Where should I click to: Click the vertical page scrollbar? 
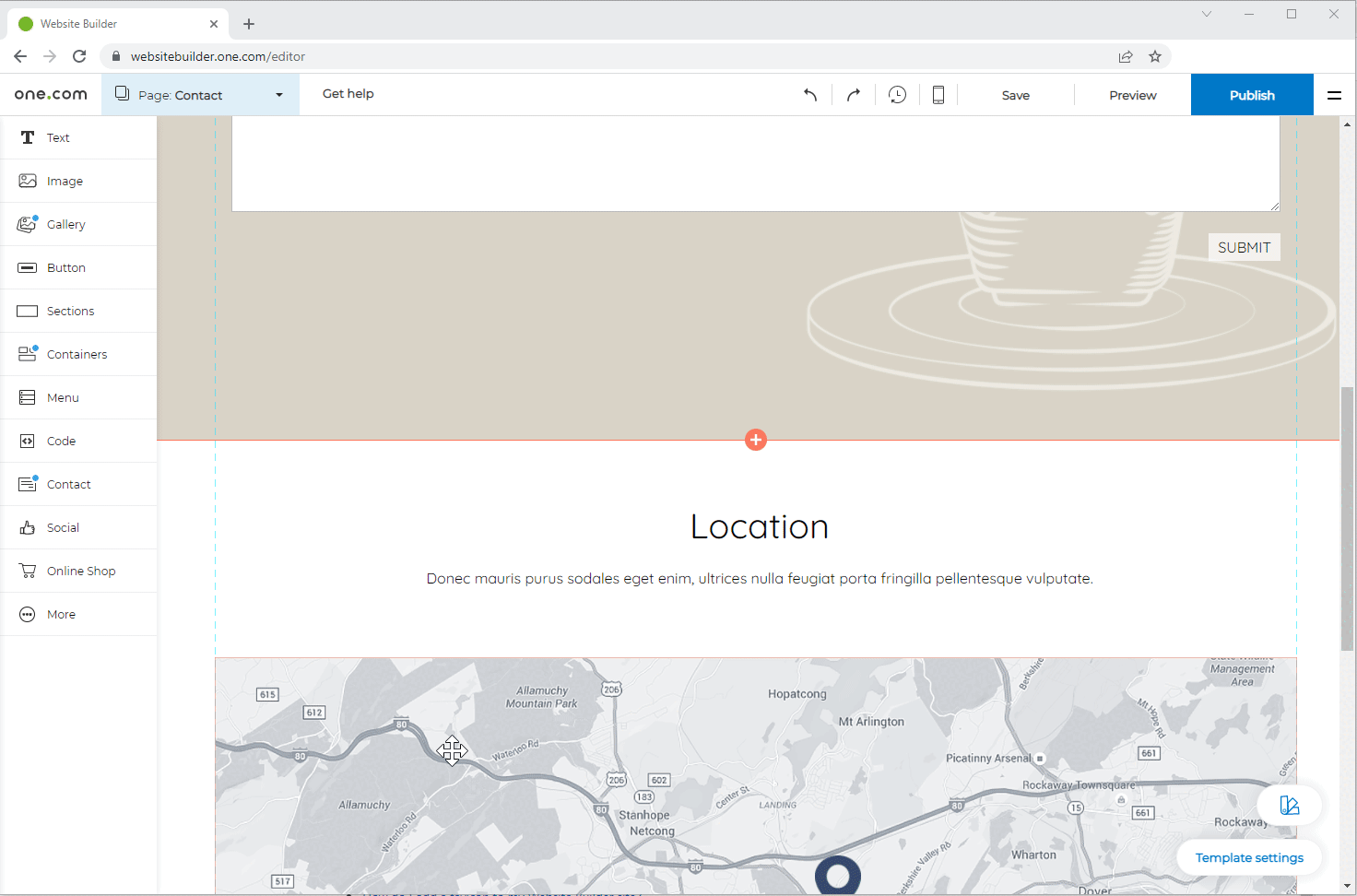pos(1347,516)
